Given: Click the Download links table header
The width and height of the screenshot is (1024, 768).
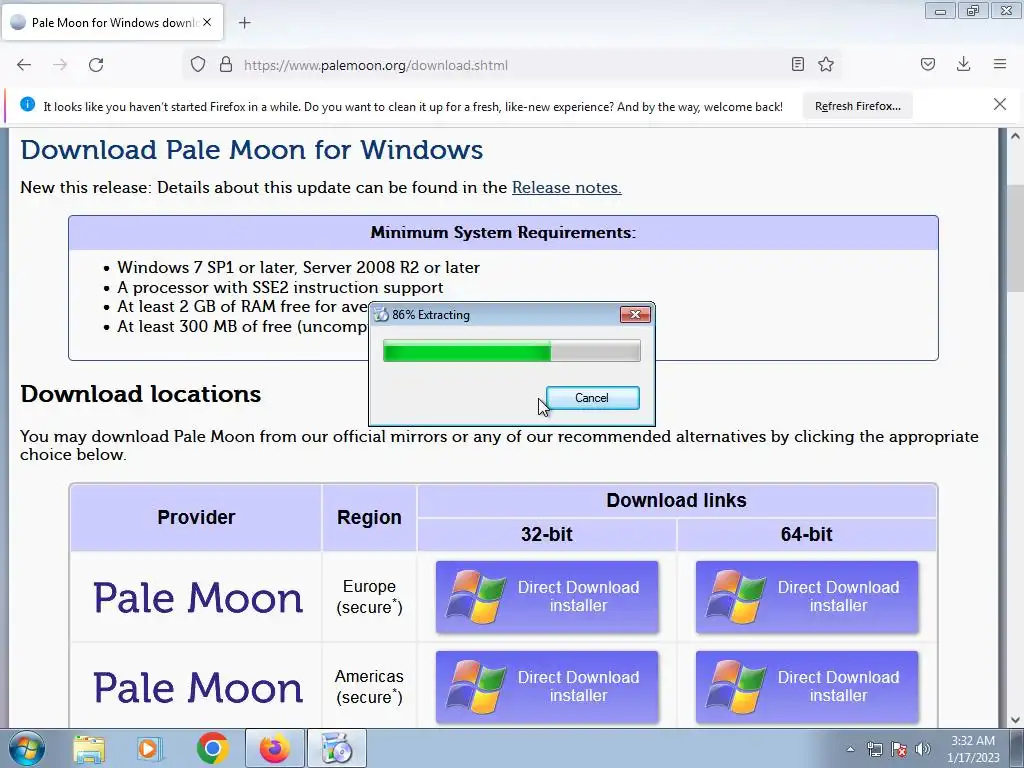Looking at the screenshot, I should (677, 500).
